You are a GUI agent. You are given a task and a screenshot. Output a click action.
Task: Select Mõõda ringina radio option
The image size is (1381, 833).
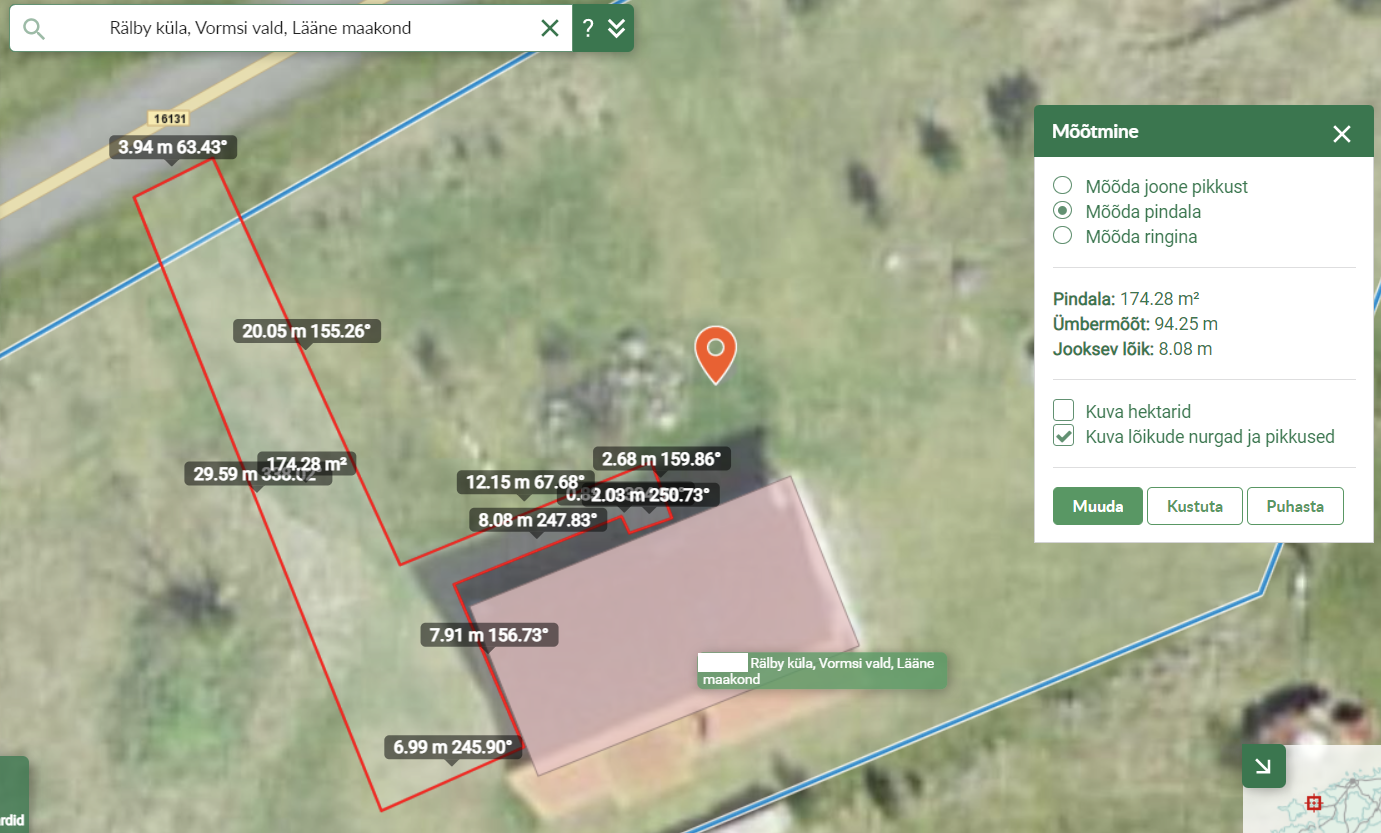1063,236
